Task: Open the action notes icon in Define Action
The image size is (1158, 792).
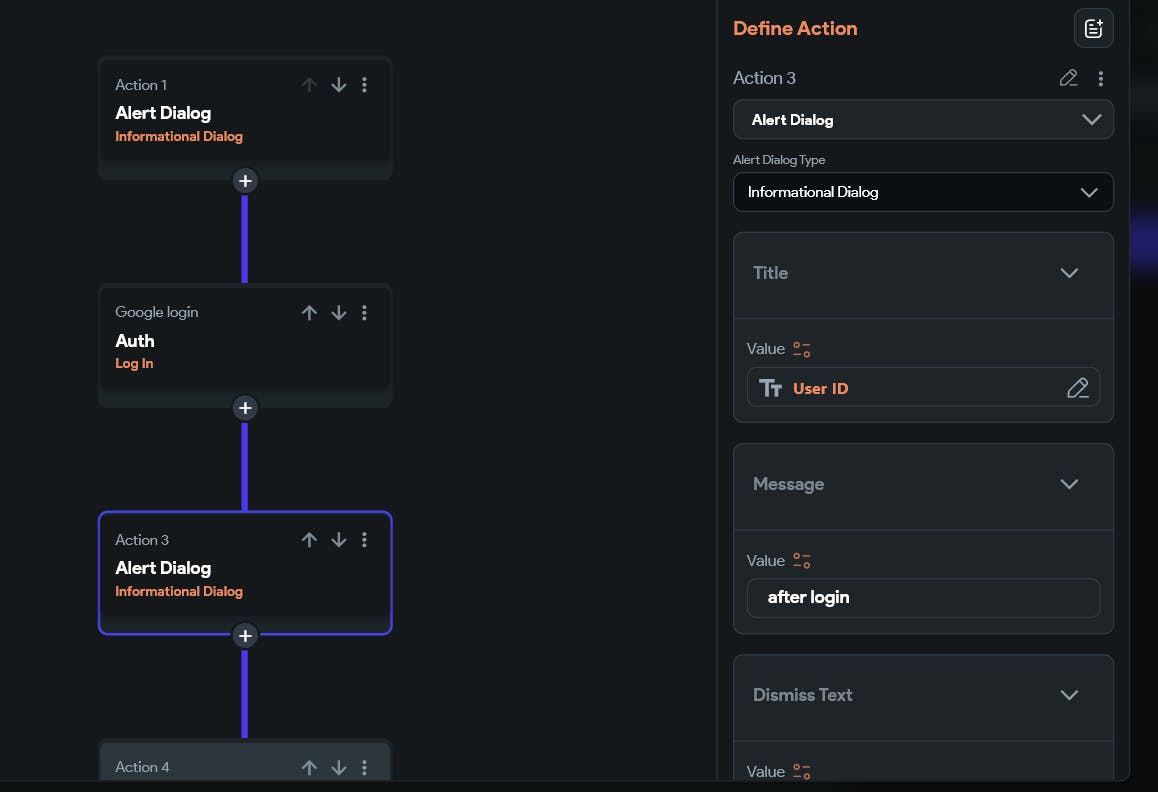Action: click(x=1093, y=28)
